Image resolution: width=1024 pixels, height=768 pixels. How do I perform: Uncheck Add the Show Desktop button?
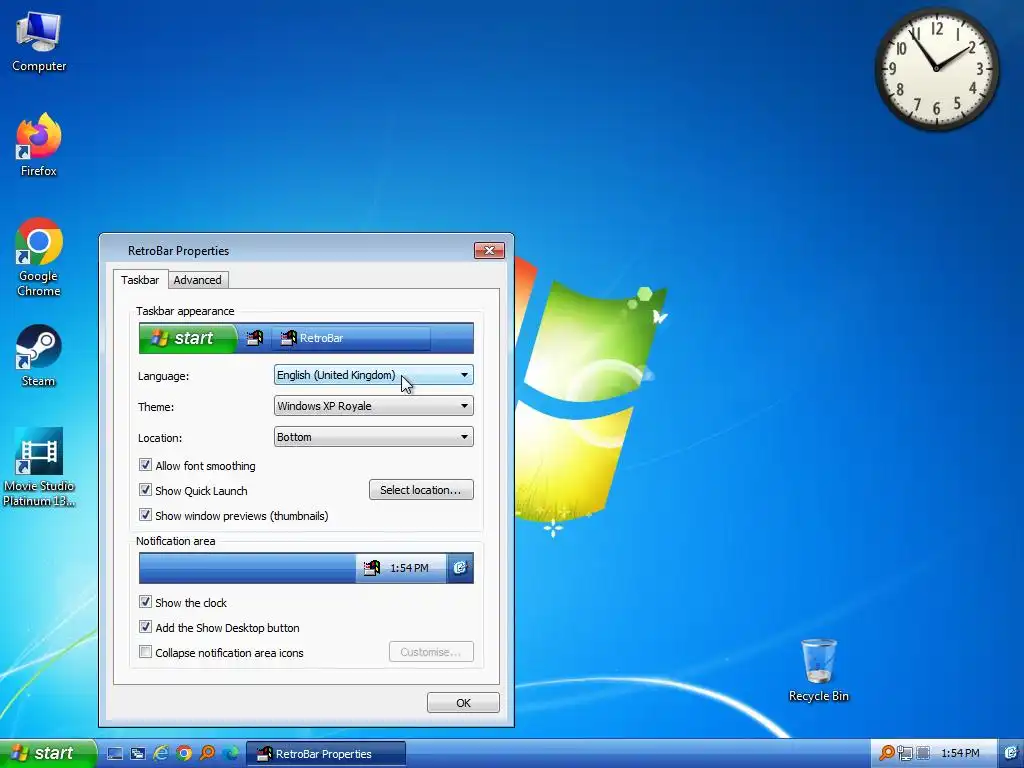pyautogui.click(x=145, y=627)
